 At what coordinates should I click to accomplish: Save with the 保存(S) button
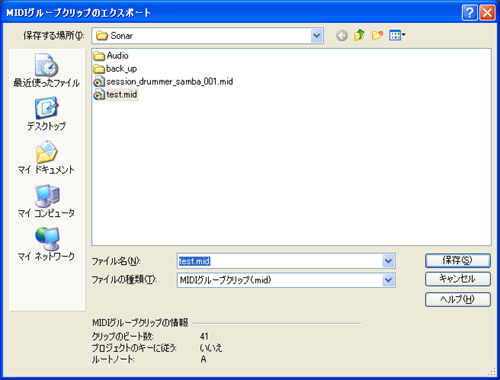(458, 260)
